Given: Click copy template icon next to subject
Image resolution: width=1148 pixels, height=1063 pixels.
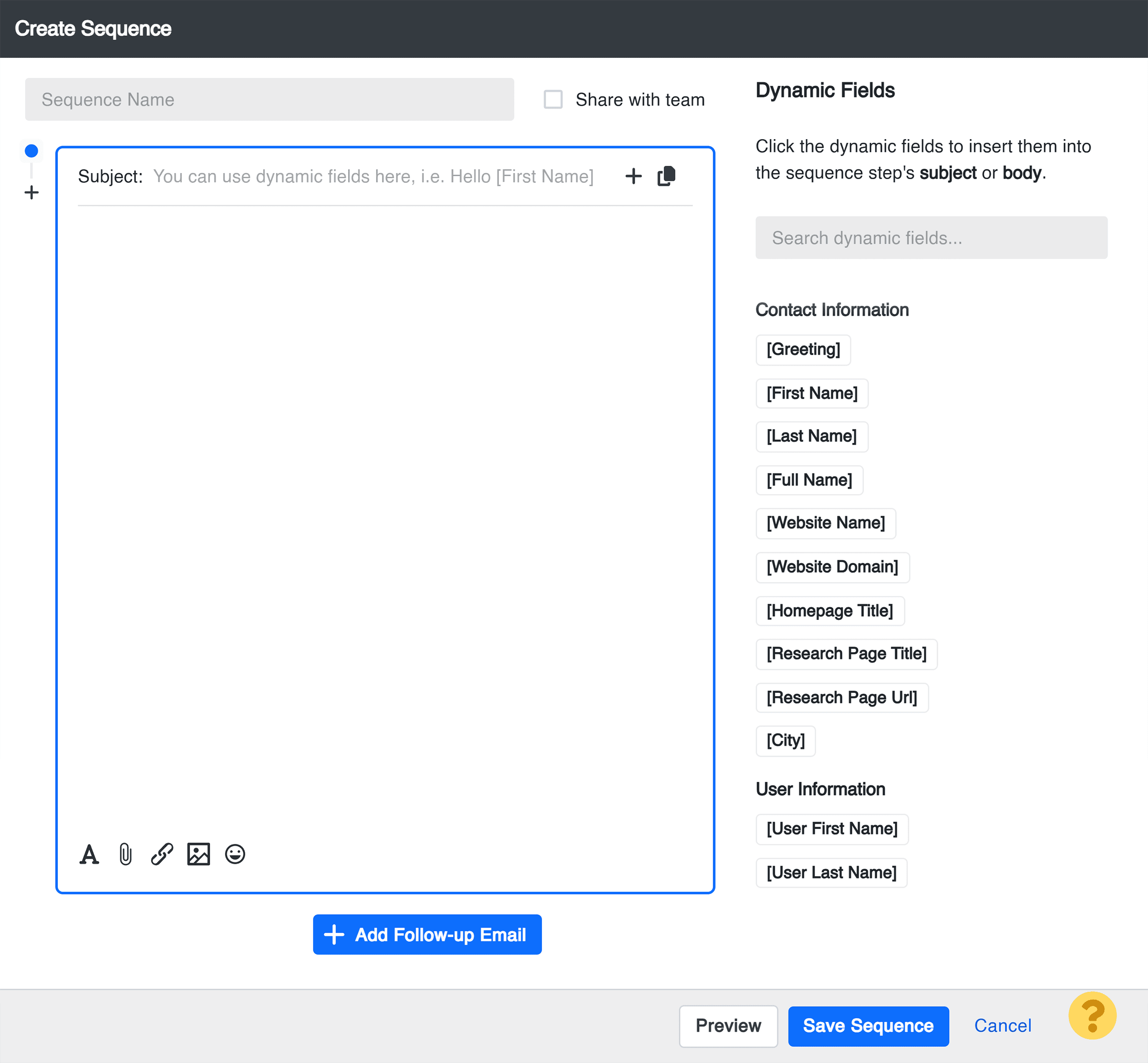Looking at the screenshot, I should [x=666, y=176].
